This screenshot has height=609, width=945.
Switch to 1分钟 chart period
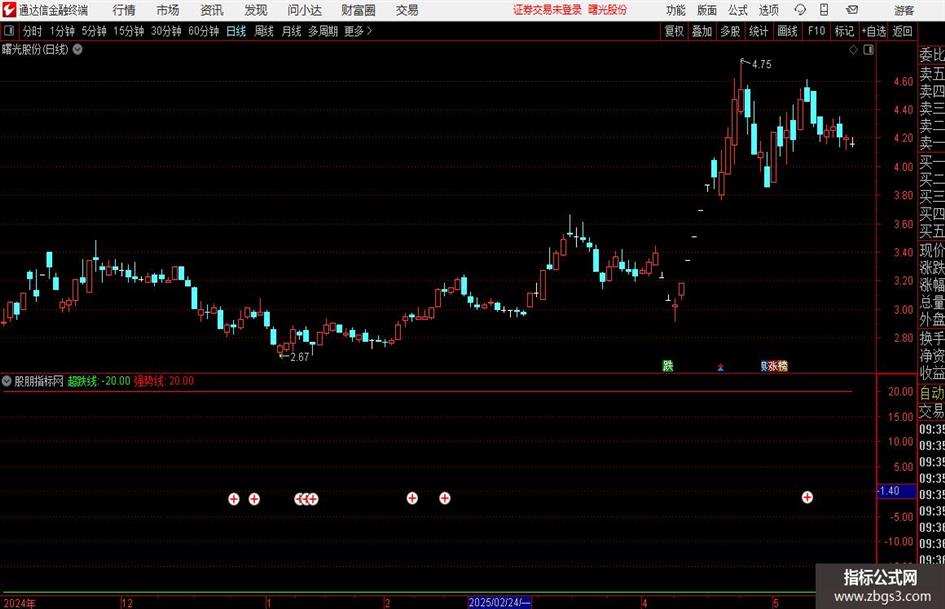[x=61, y=31]
